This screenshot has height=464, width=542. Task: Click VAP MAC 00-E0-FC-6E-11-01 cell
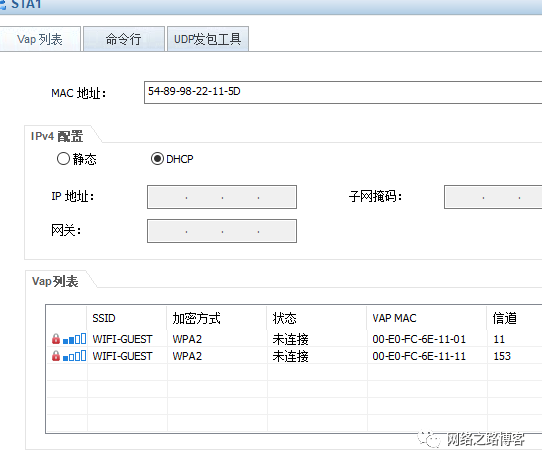click(419, 339)
